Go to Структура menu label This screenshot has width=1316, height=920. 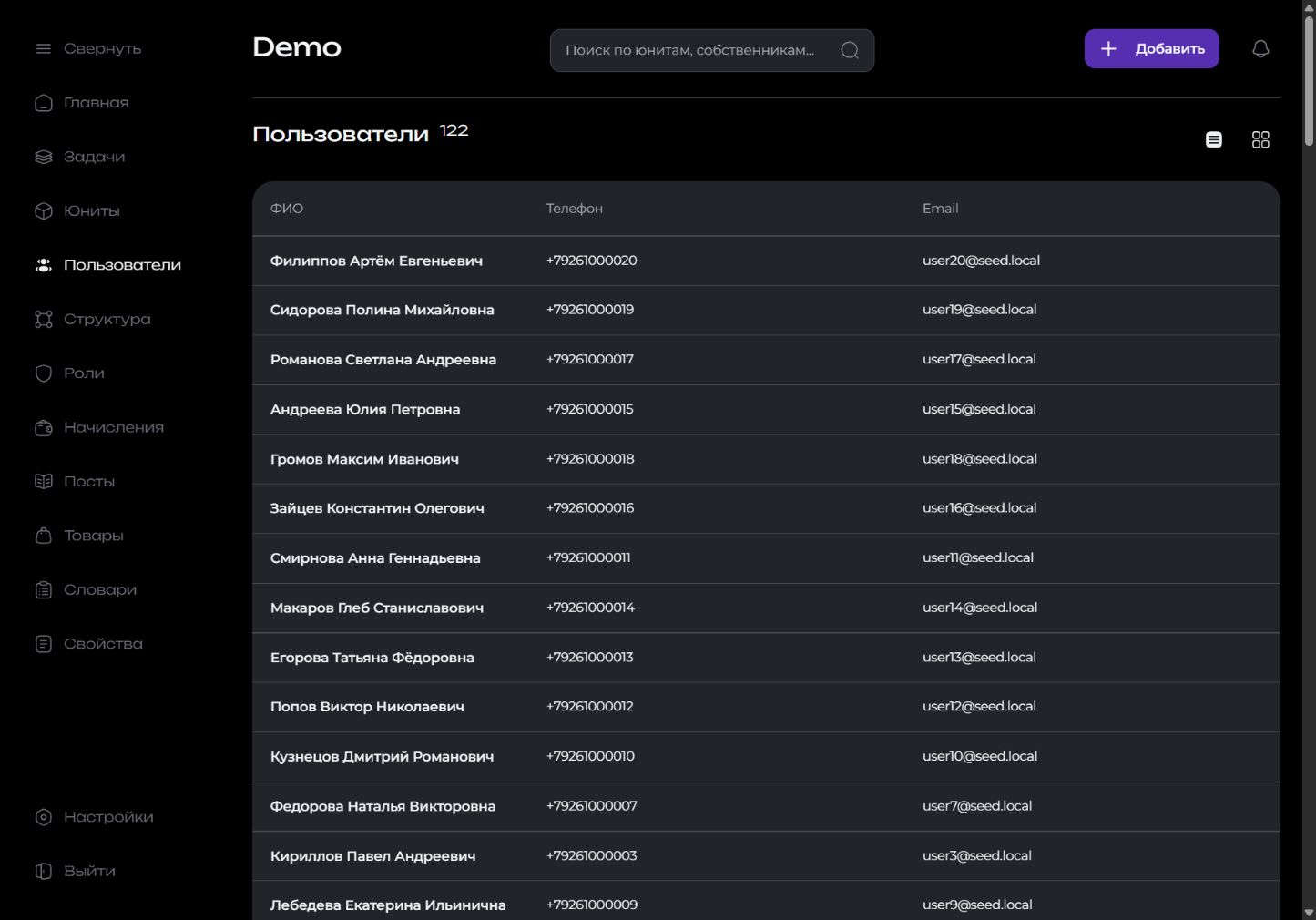(107, 320)
